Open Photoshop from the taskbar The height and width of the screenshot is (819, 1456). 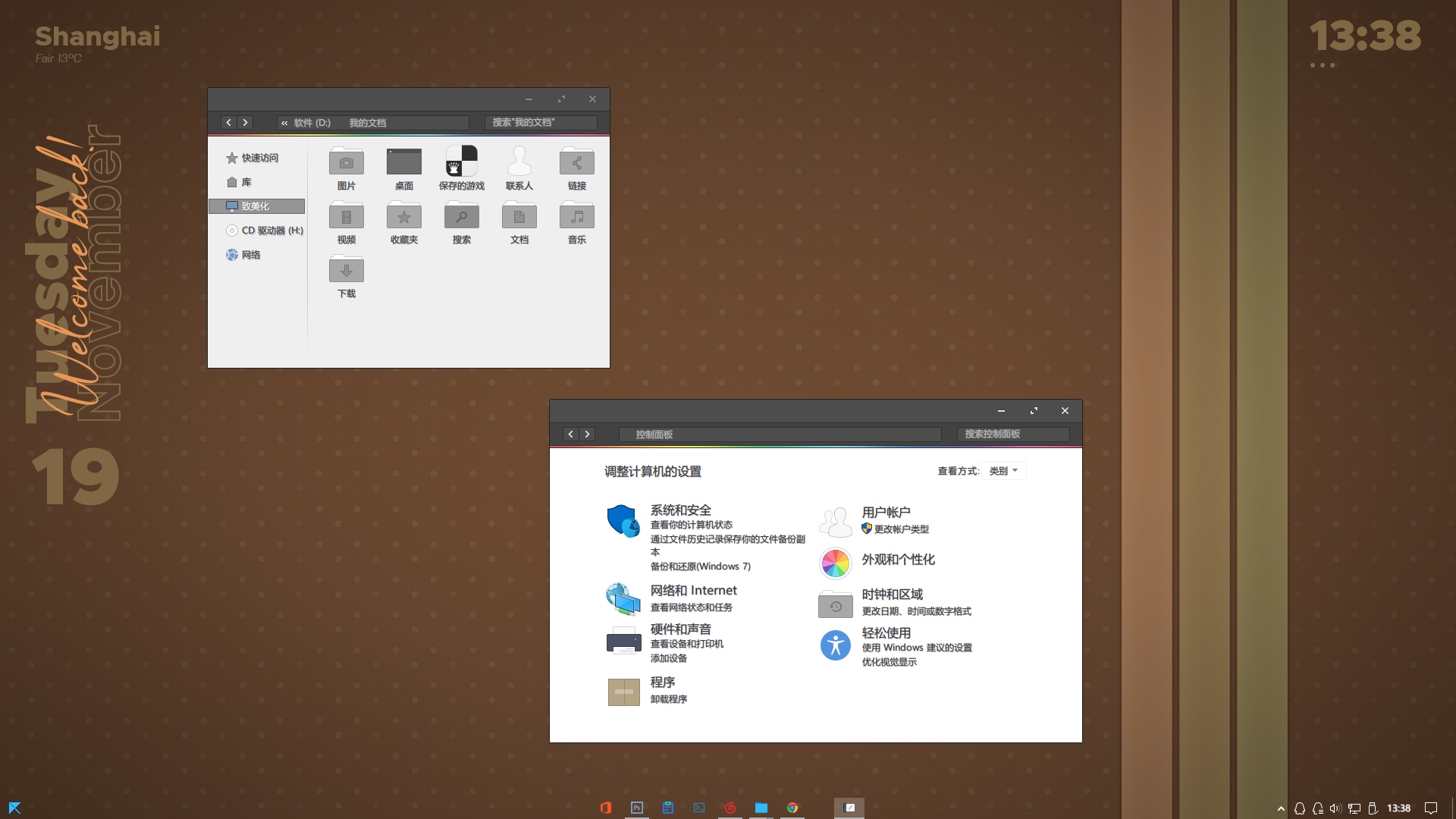[x=637, y=808]
